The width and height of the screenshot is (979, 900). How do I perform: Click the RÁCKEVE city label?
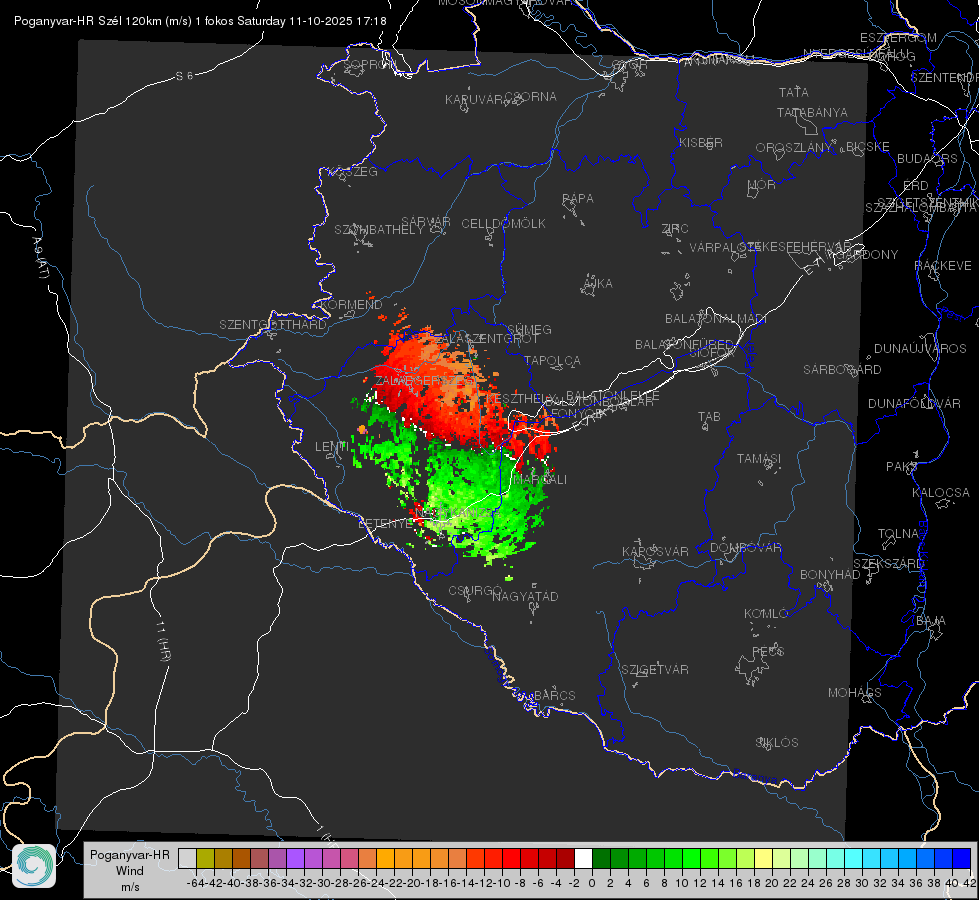pyautogui.click(x=943, y=267)
